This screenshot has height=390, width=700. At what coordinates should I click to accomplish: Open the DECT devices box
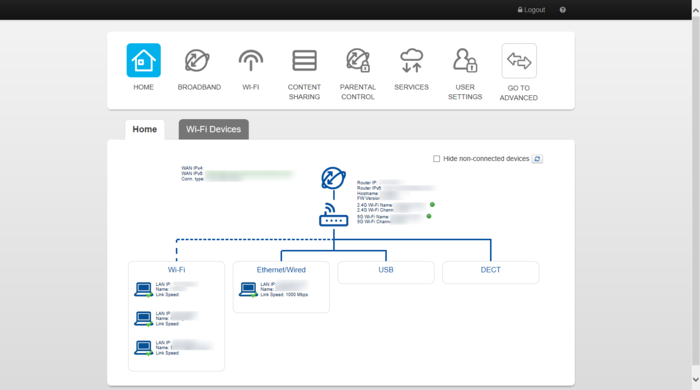(x=491, y=272)
